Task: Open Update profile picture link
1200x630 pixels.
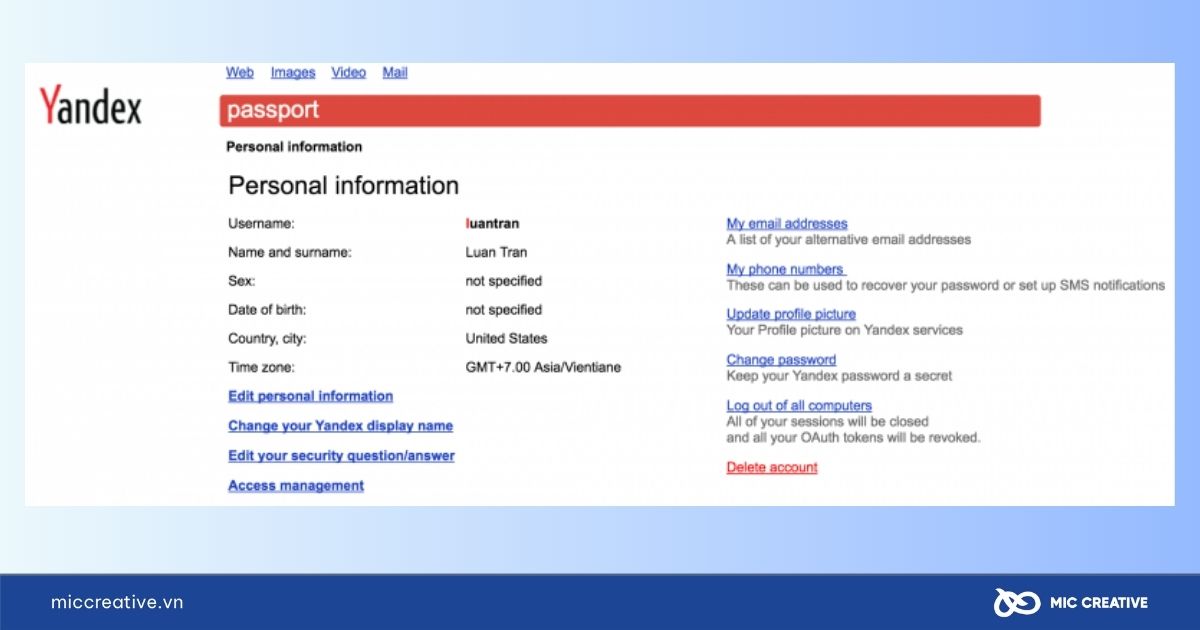Action: pos(791,314)
